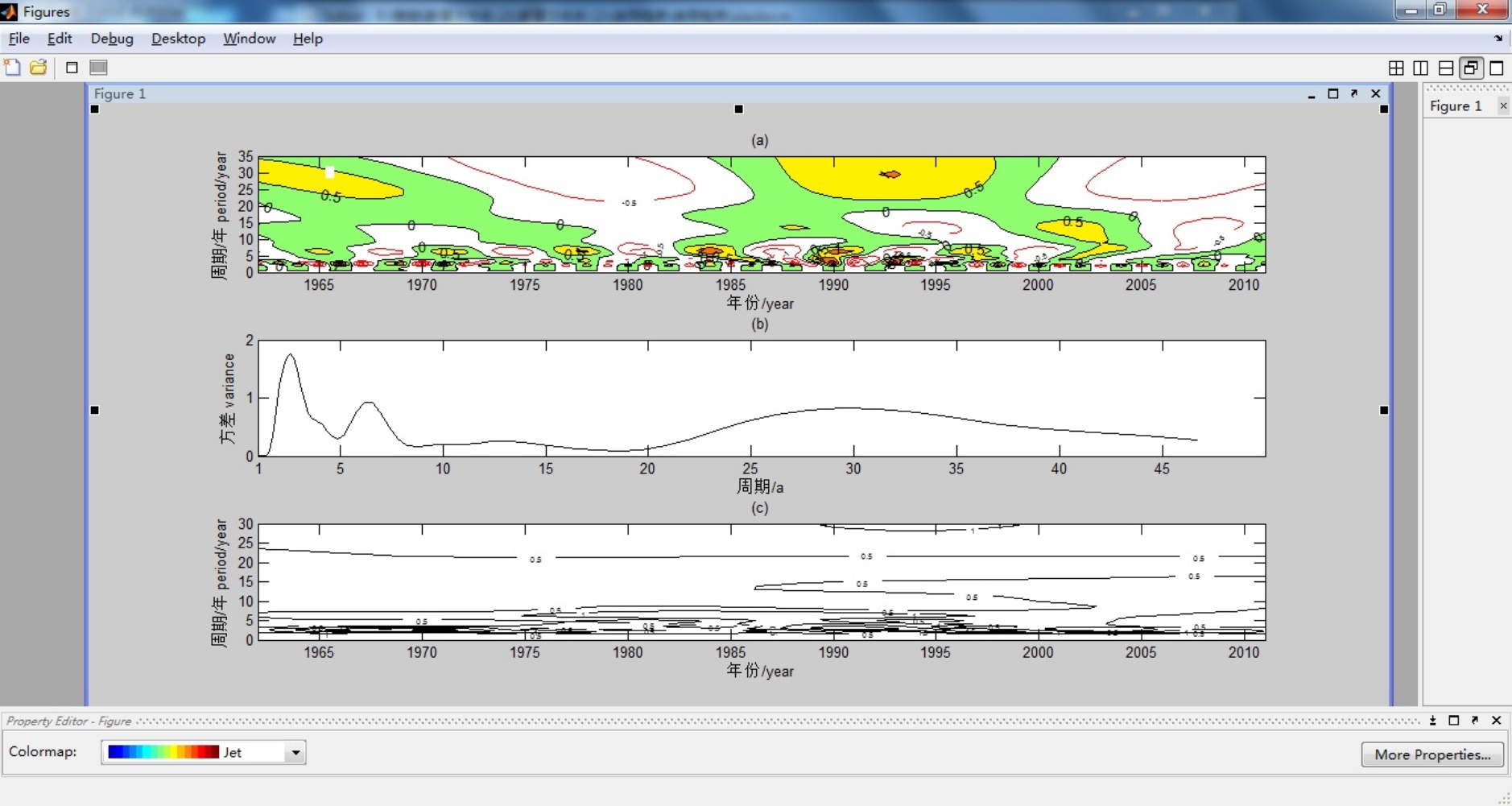The height and width of the screenshot is (806, 1512).
Task: Click the variance curve plot (b)
Action: pyautogui.click(x=761, y=399)
